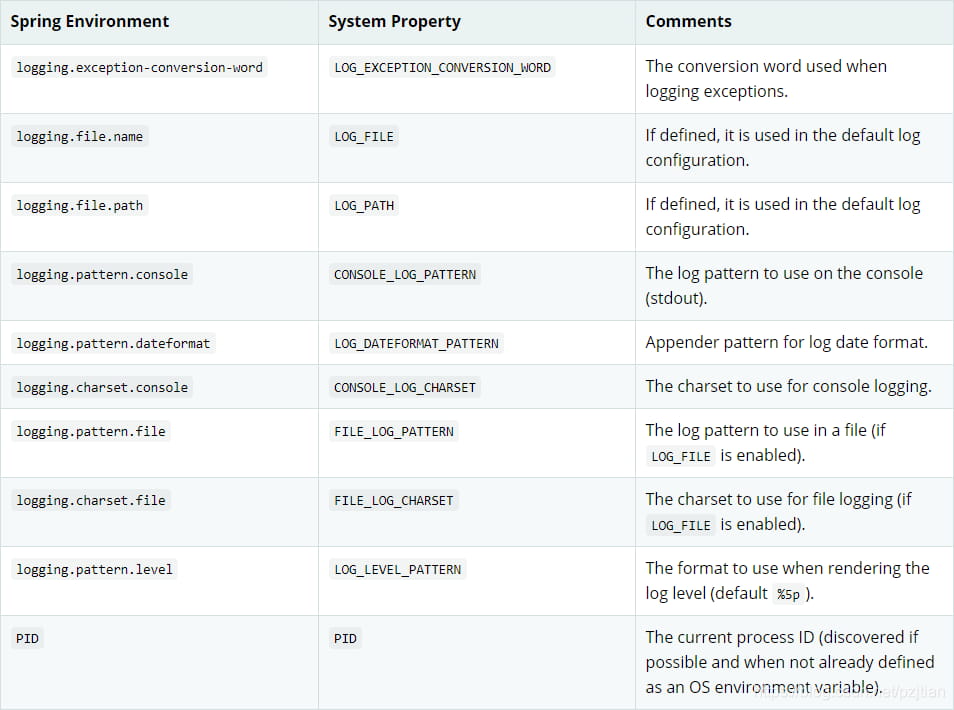This screenshot has height=710, width=954.
Task: Click the CONSOLE_LOG_PATTERN code label
Action: pos(405,274)
